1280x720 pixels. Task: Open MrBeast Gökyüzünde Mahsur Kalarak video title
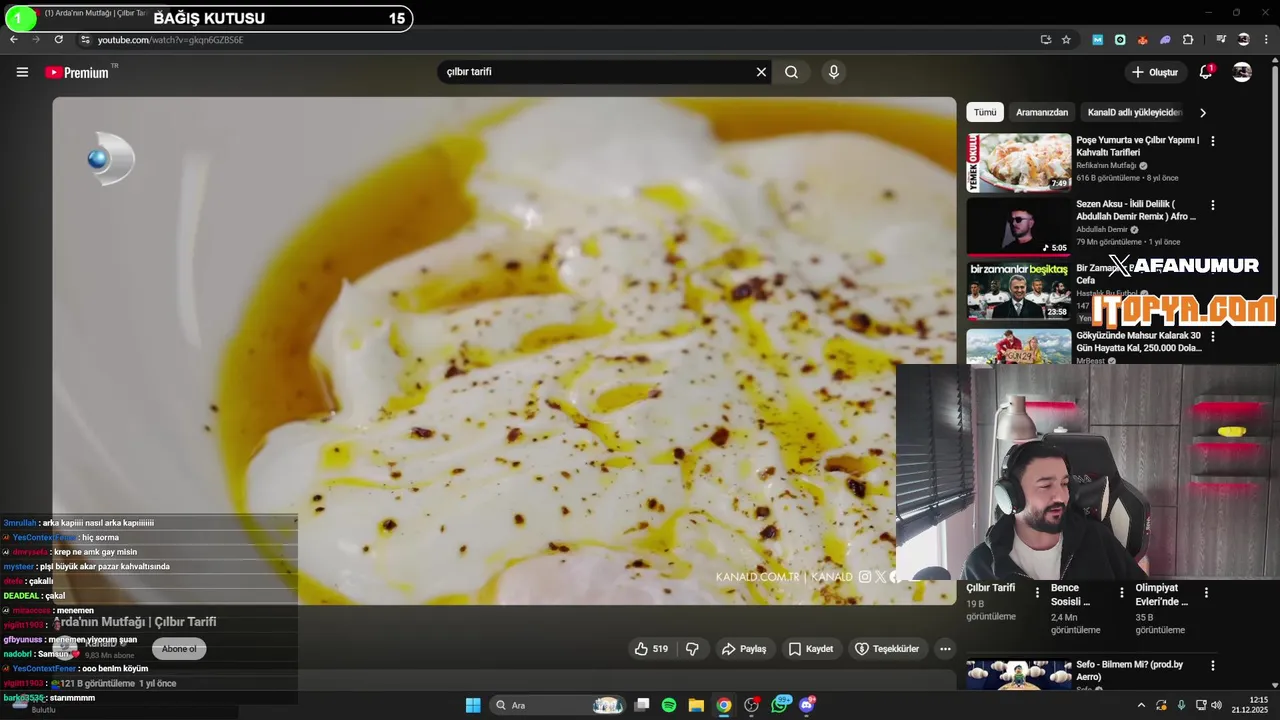click(x=1139, y=342)
